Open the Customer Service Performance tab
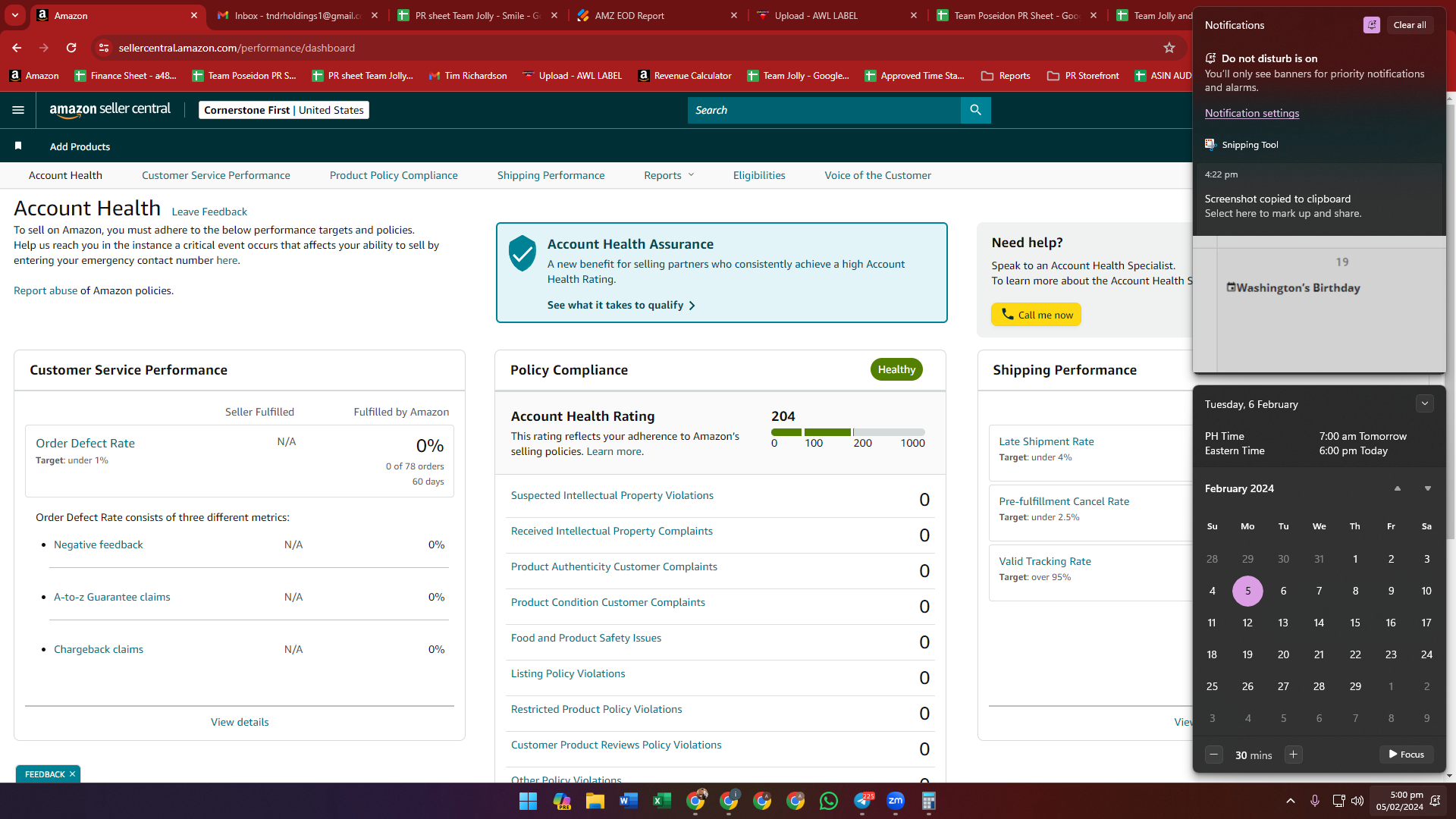The height and width of the screenshot is (819, 1456). tap(215, 175)
